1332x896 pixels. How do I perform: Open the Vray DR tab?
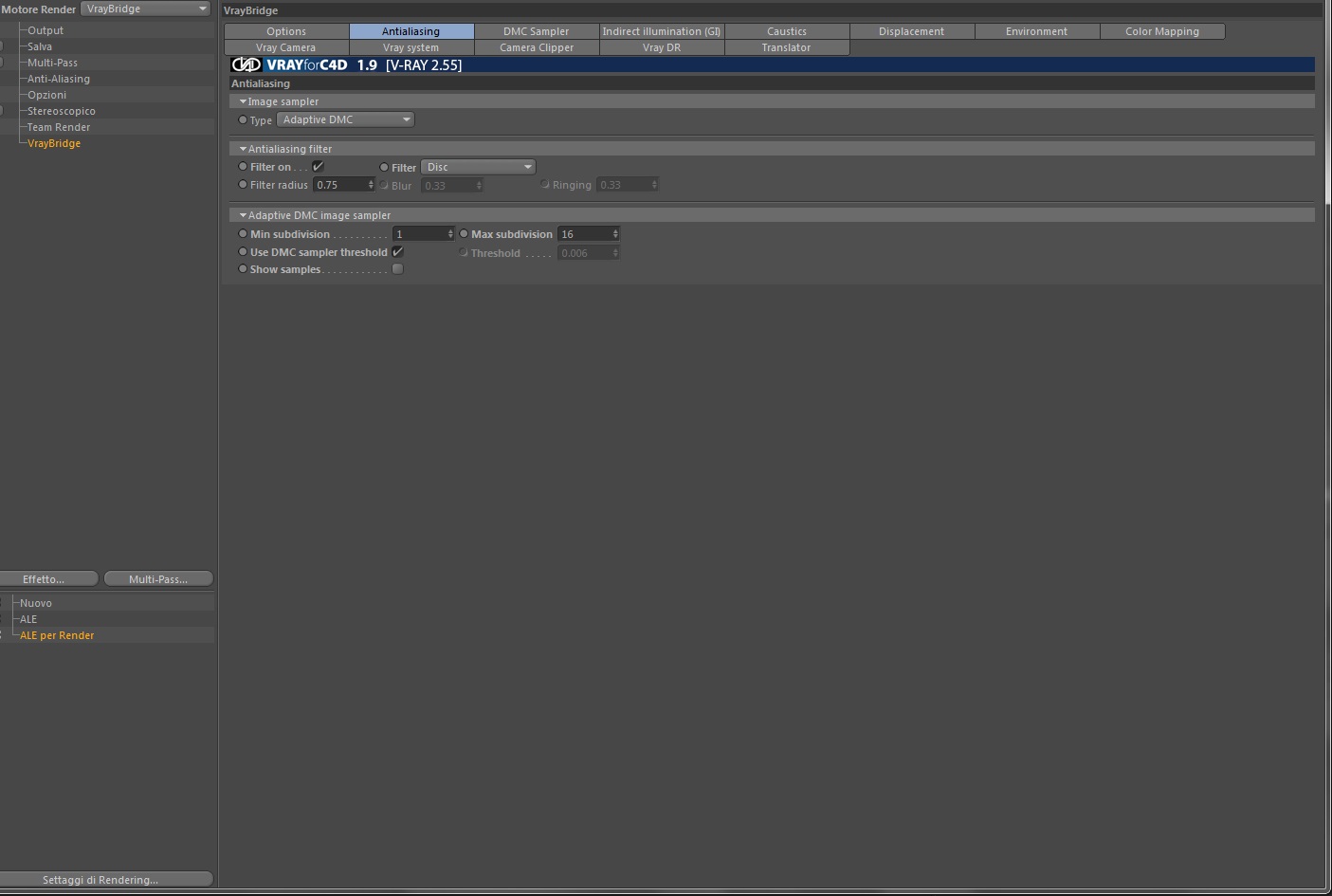click(x=662, y=47)
